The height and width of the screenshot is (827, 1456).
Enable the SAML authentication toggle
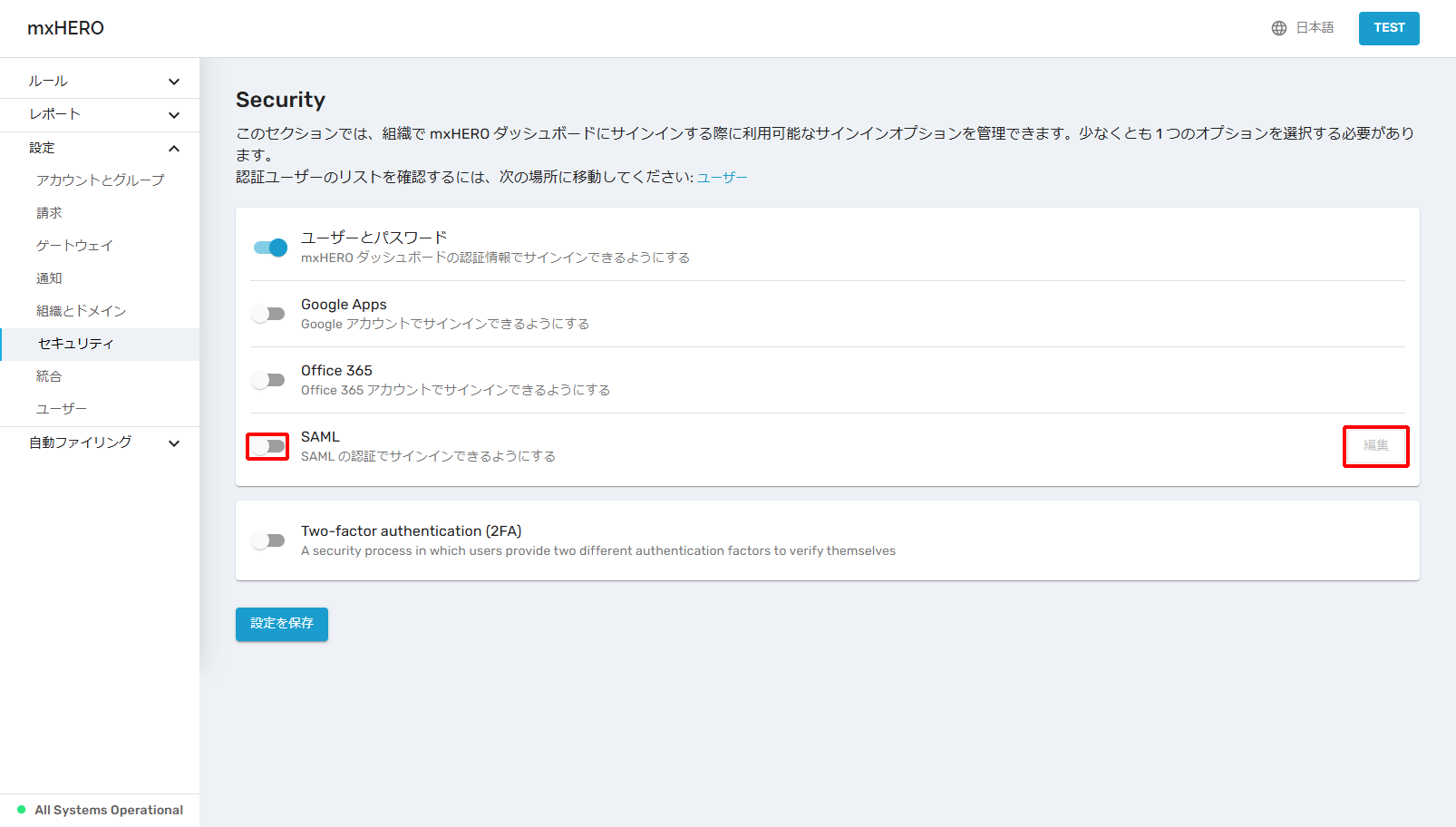coord(268,446)
